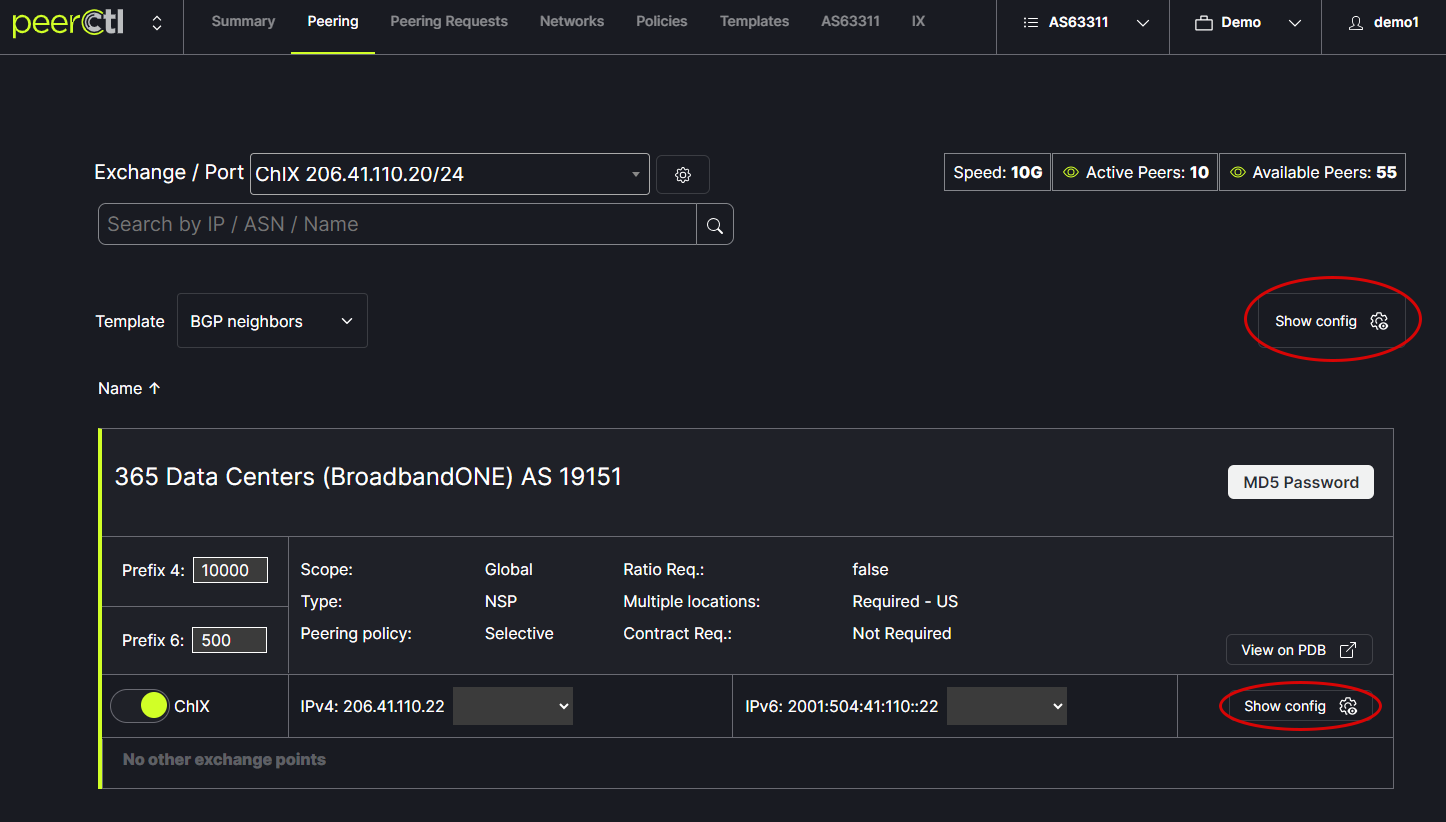Toggle the ChIX peering session switch

point(141,706)
